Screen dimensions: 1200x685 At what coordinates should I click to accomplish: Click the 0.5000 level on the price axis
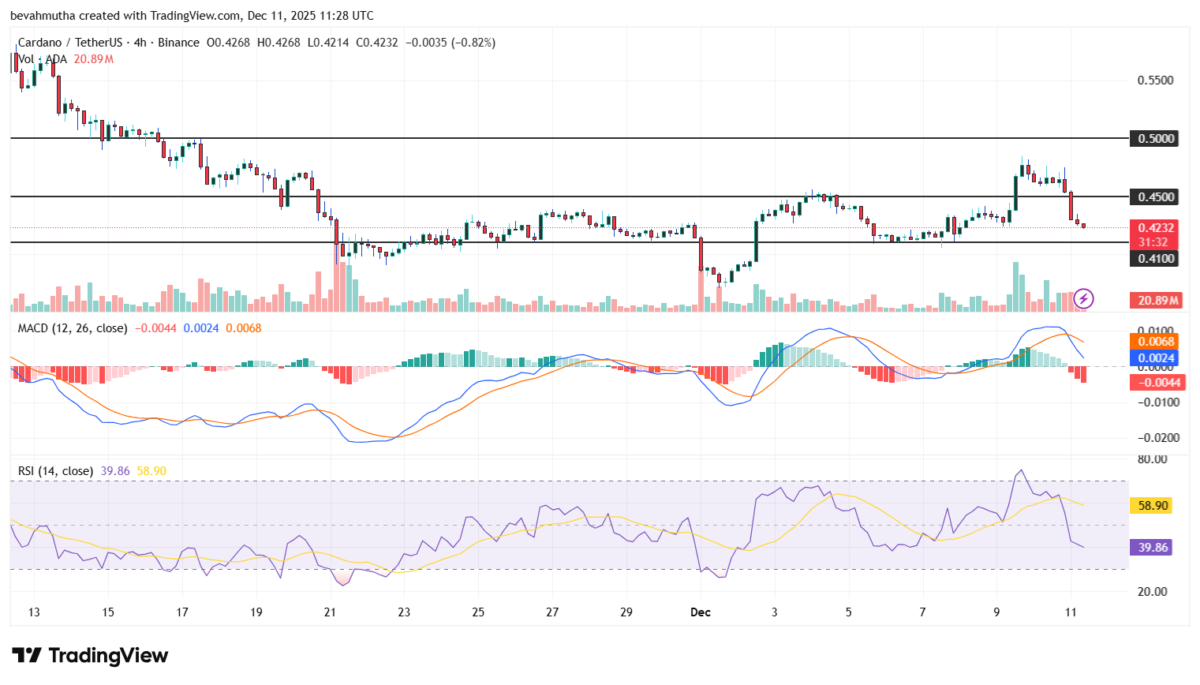[1152, 138]
